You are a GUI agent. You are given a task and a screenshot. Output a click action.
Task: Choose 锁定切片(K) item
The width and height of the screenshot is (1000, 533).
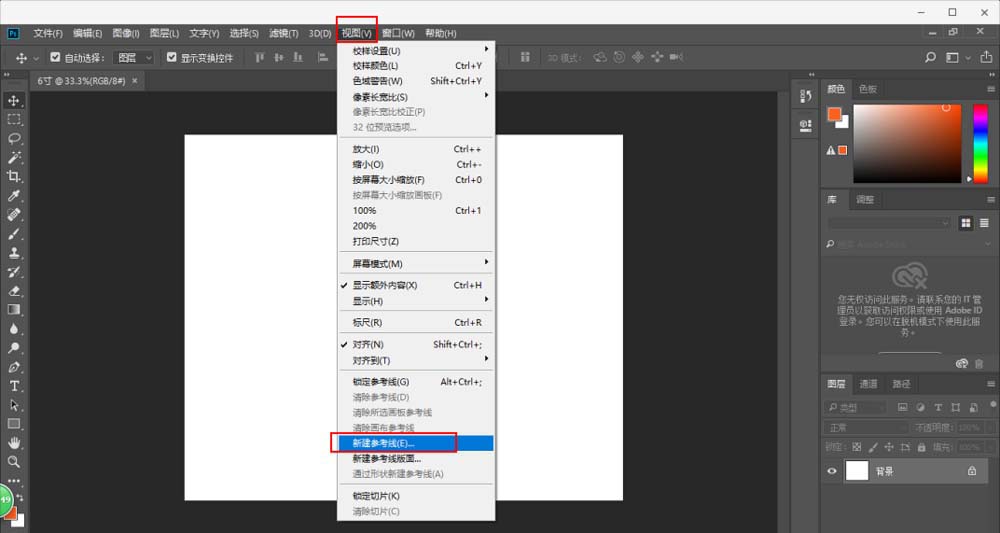(x=416, y=496)
